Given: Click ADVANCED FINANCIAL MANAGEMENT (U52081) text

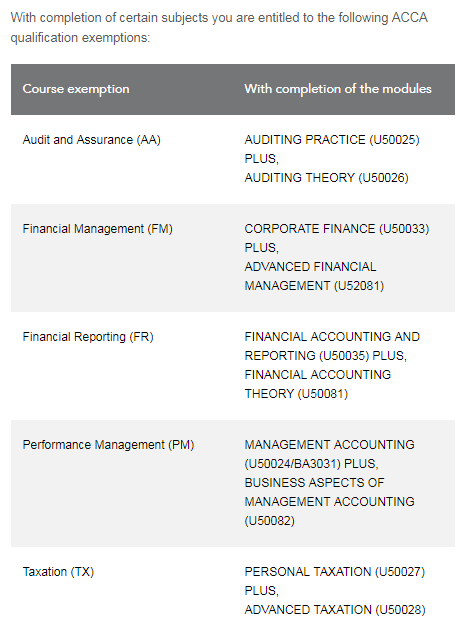Looking at the screenshot, I should coord(314,276).
